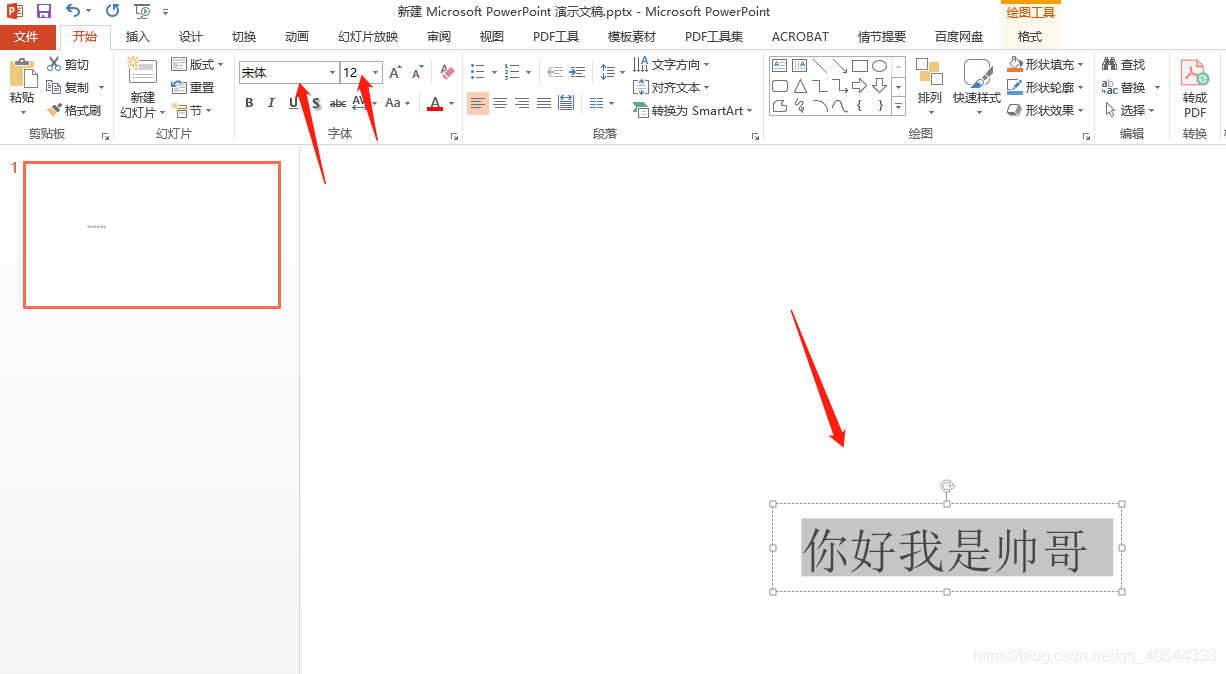Activate the Format Painter (格式刷)
This screenshot has height=674, width=1226.
pyautogui.click(x=73, y=110)
